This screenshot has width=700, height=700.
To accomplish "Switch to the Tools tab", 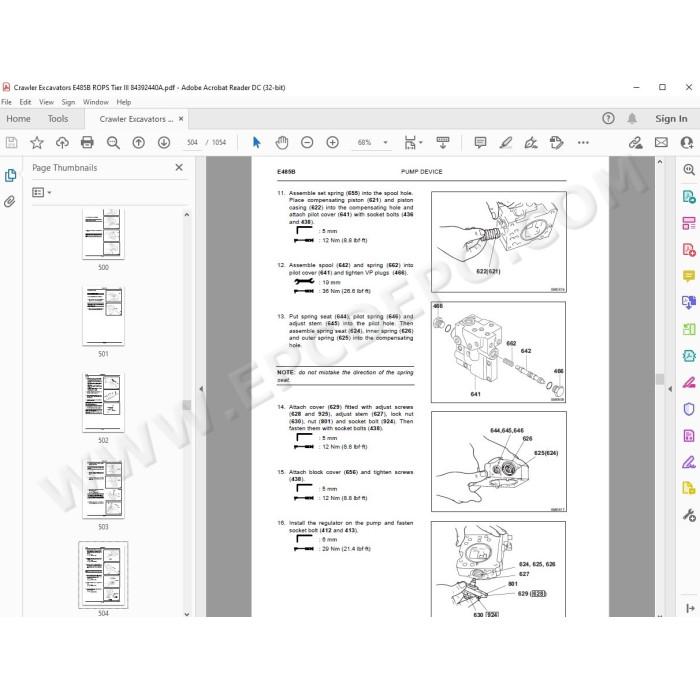I will (x=58, y=119).
